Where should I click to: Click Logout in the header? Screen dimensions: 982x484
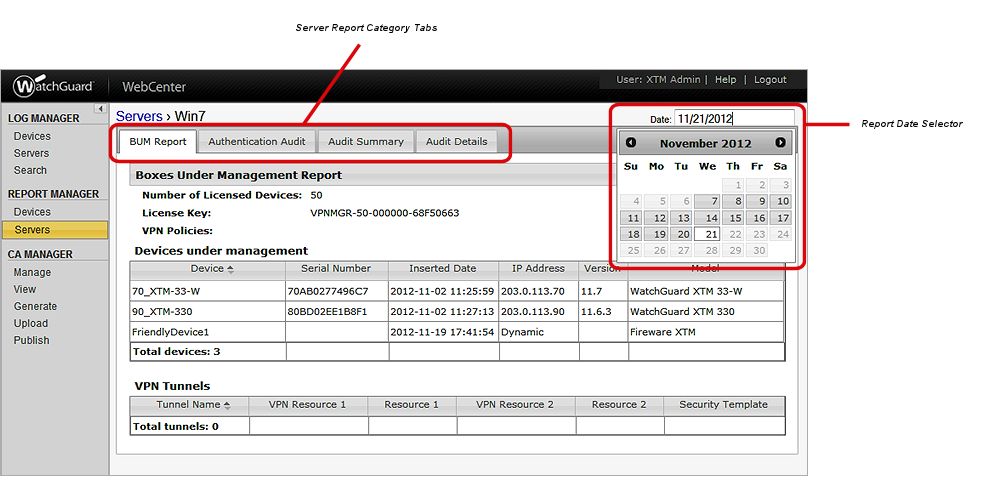[x=770, y=80]
